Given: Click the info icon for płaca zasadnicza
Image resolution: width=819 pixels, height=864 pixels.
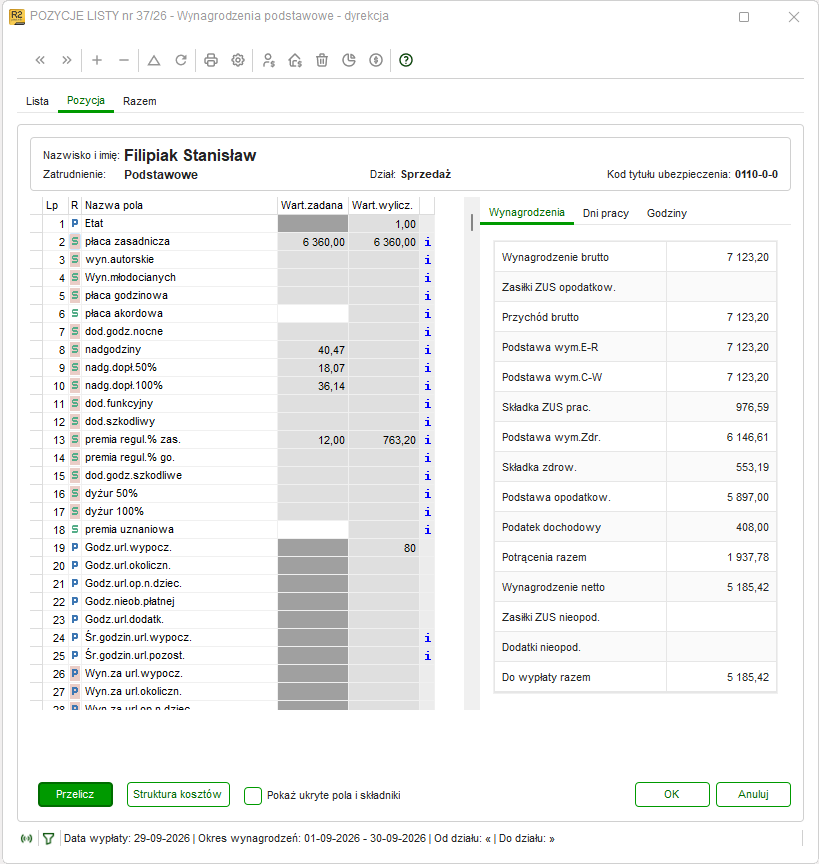Looking at the screenshot, I should point(428,242).
